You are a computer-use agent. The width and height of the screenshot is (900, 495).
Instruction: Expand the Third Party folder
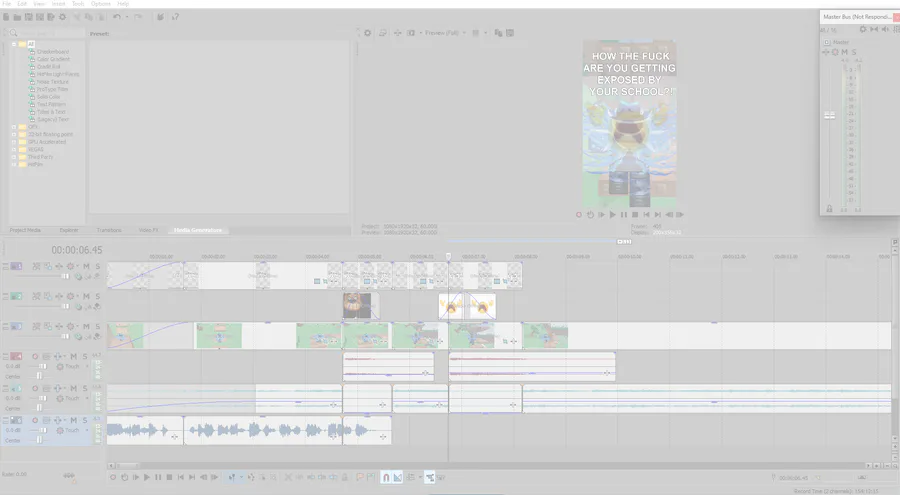14,157
